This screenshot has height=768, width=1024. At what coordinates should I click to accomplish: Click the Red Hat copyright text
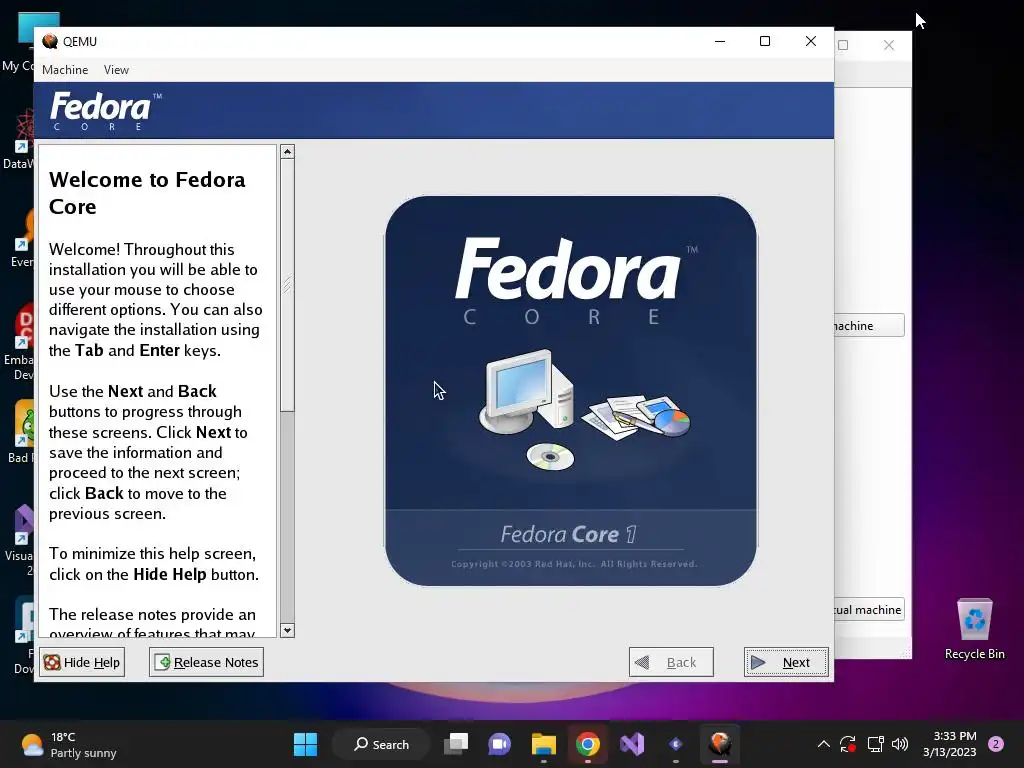pyautogui.click(x=574, y=564)
